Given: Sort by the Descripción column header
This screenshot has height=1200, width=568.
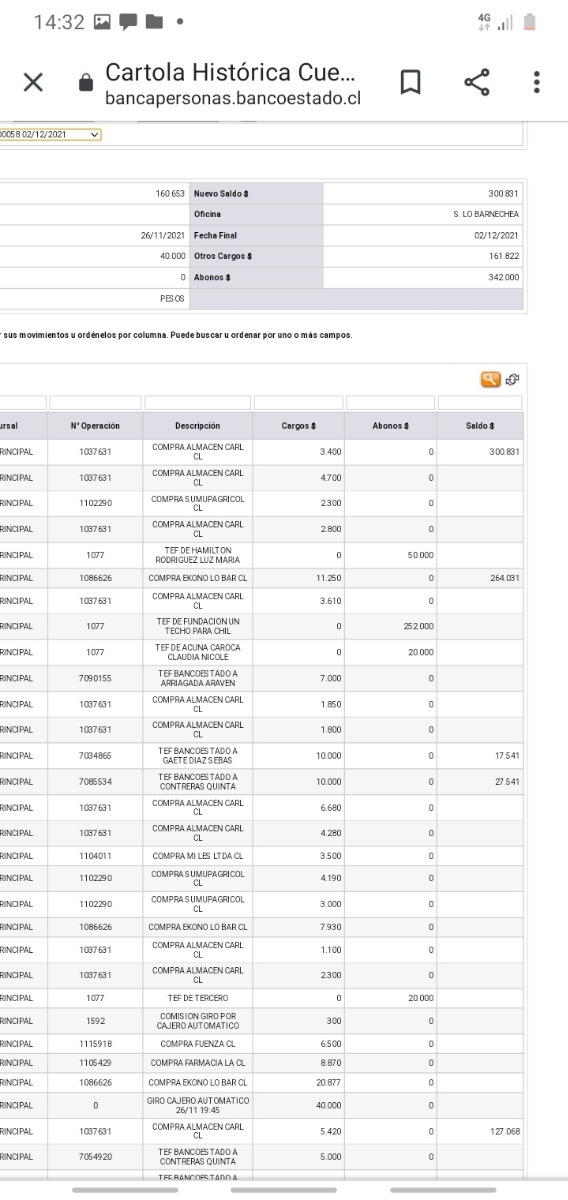Looking at the screenshot, I should coord(197,426).
